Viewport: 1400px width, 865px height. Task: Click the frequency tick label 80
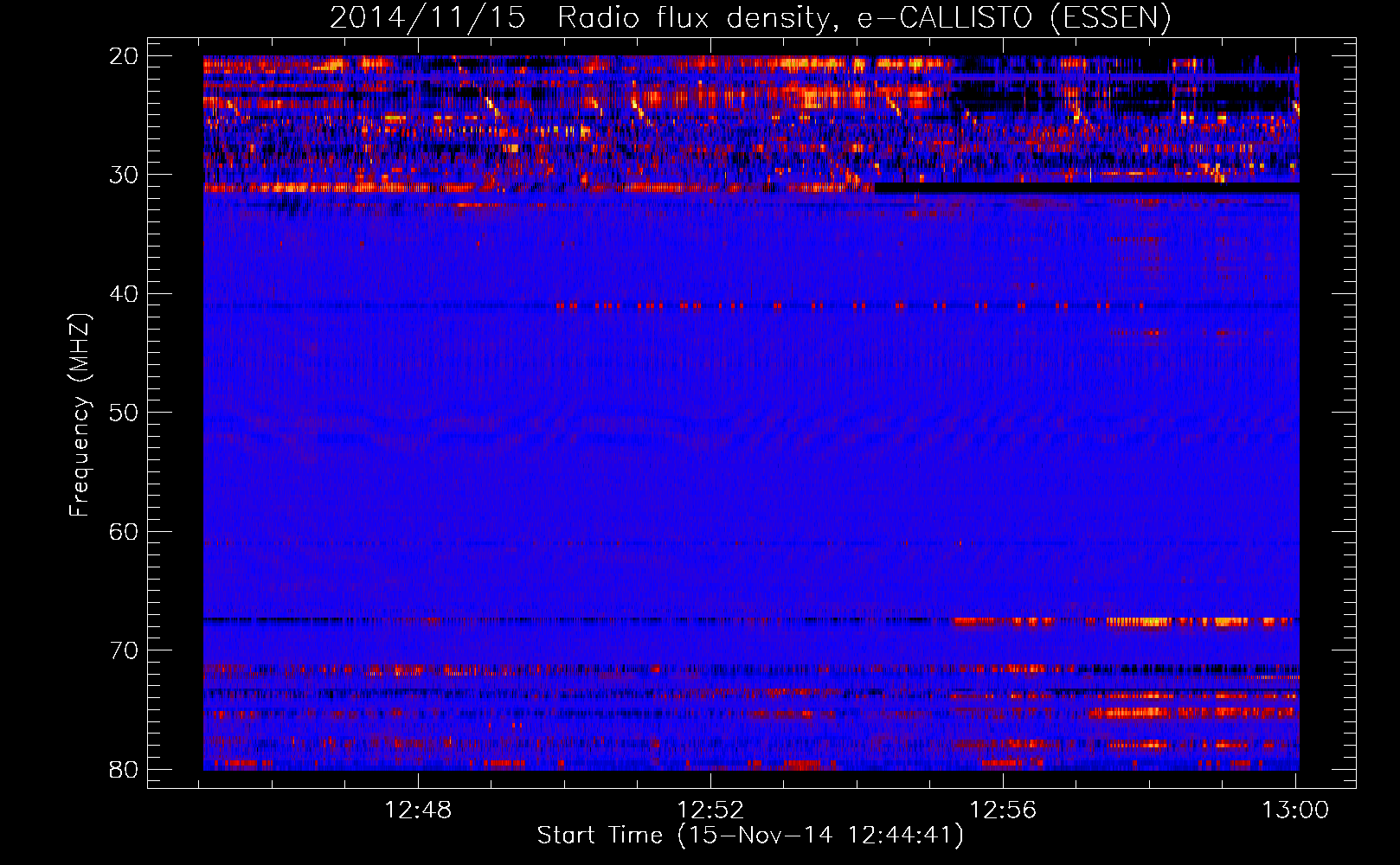(125, 770)
